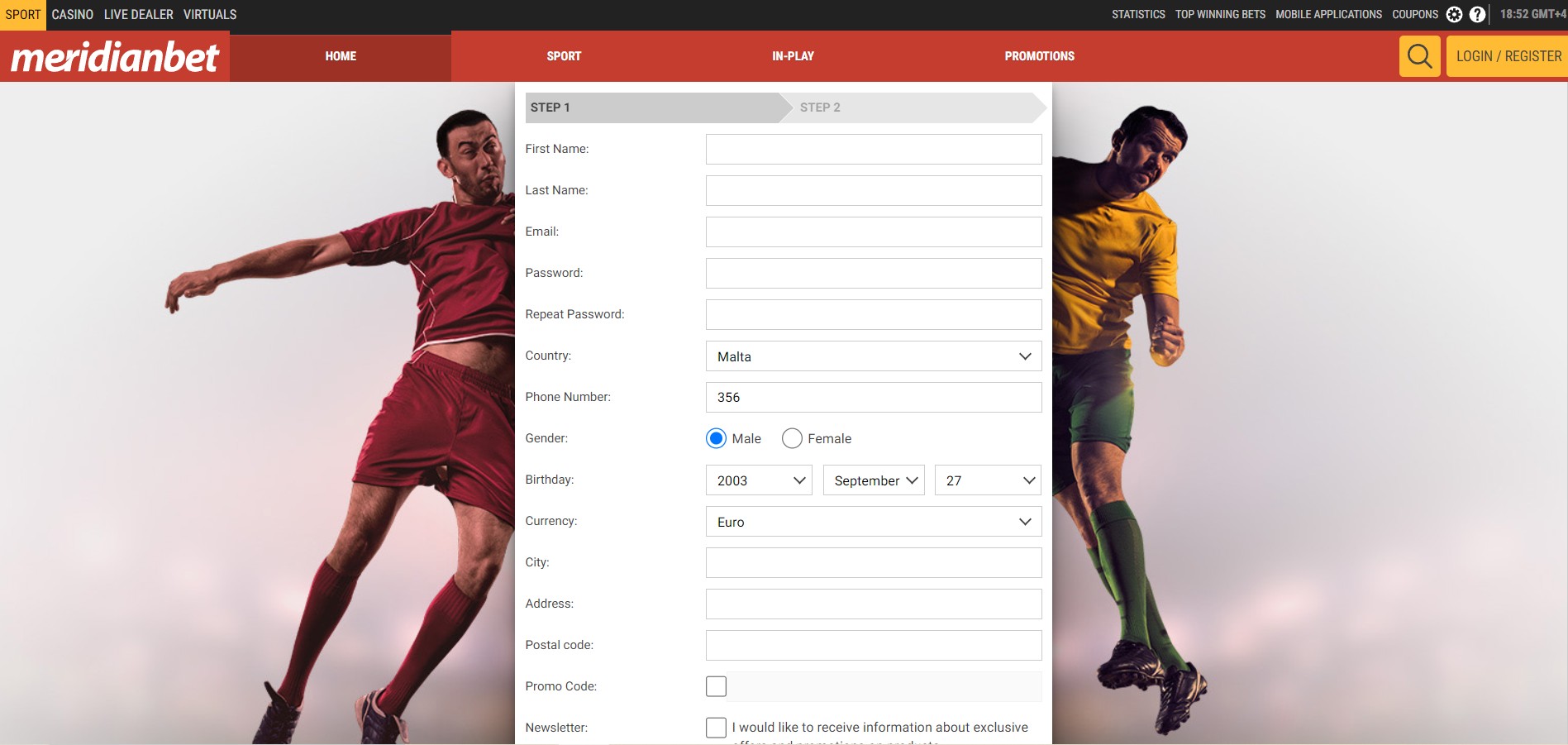Go to the IN-PLAY menu
Image resolution: width=1568 pixels, height=745 pixels.
point(793,56)
